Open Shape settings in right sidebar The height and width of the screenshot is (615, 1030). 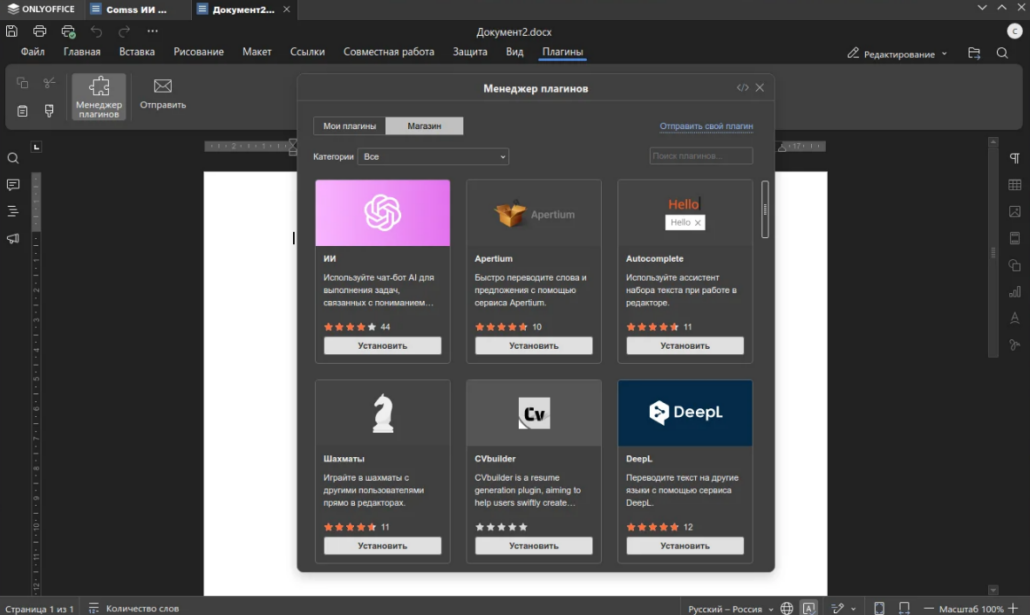coord(1015,265)
